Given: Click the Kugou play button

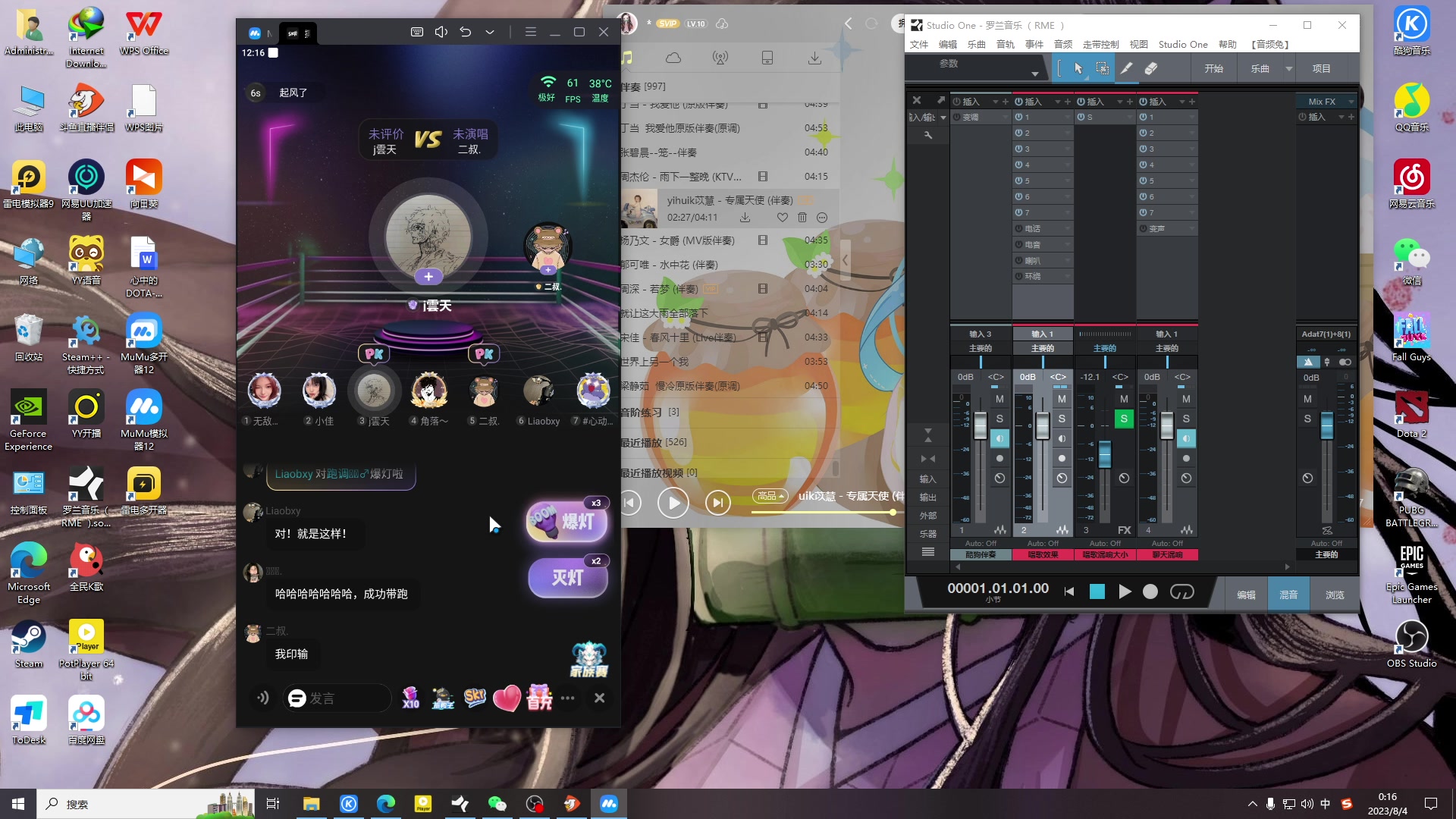Looking at the screenshot, I should coord(673,502).
